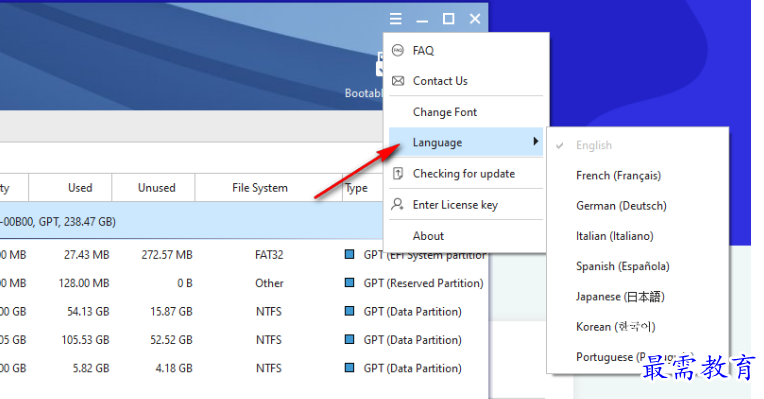Click the blue square in the 105.53 GB row
The width and height of the screenshot is (764, 399).
point(349,339)
